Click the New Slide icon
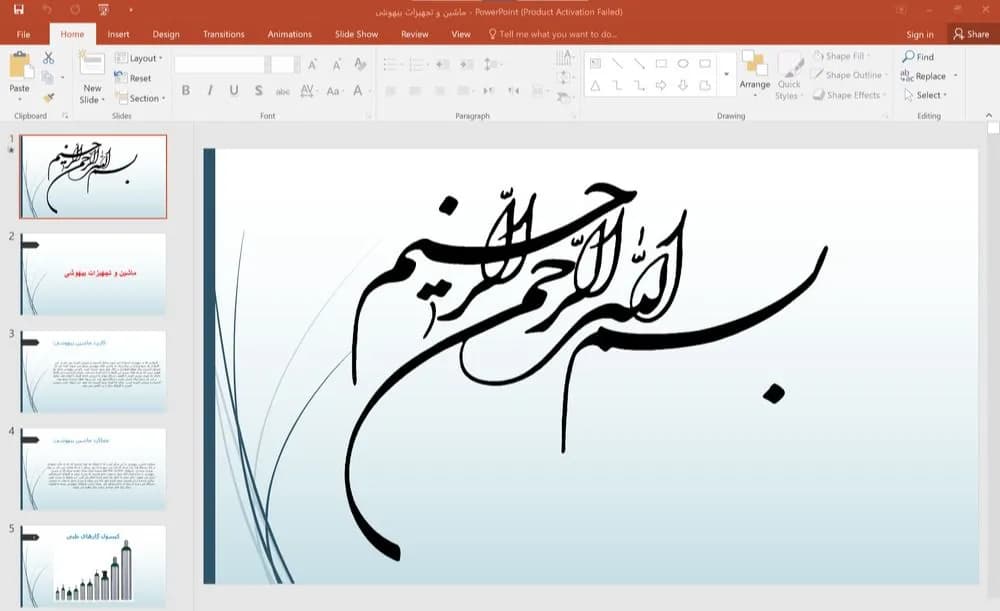The height and width of the screenshot is (611, 1000). (x=92, y=64)
